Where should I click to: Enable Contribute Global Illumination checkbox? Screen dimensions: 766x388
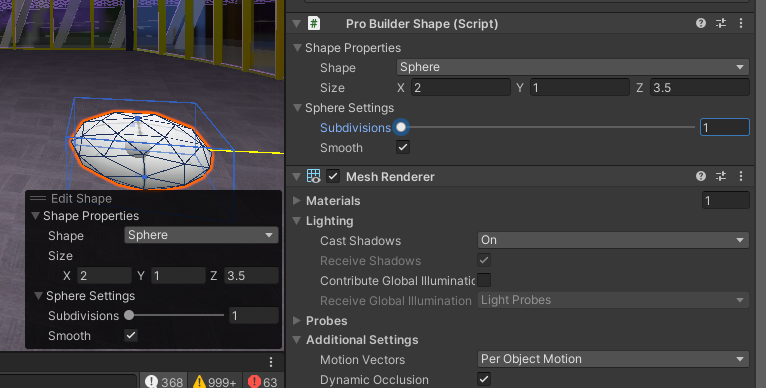coord(484,280)
